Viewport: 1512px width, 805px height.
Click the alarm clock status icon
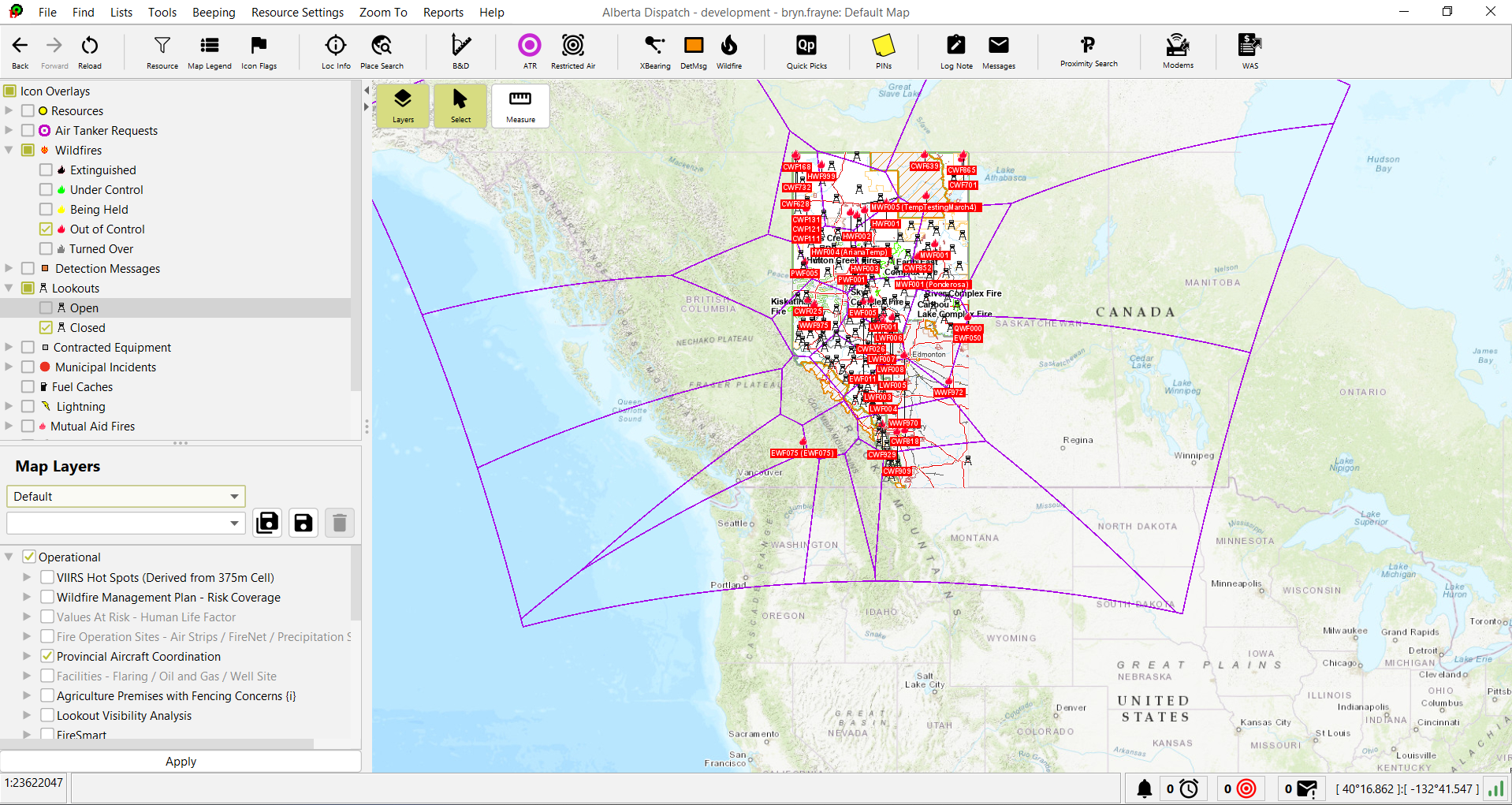pyautogui.click(x=1189, y=788)
